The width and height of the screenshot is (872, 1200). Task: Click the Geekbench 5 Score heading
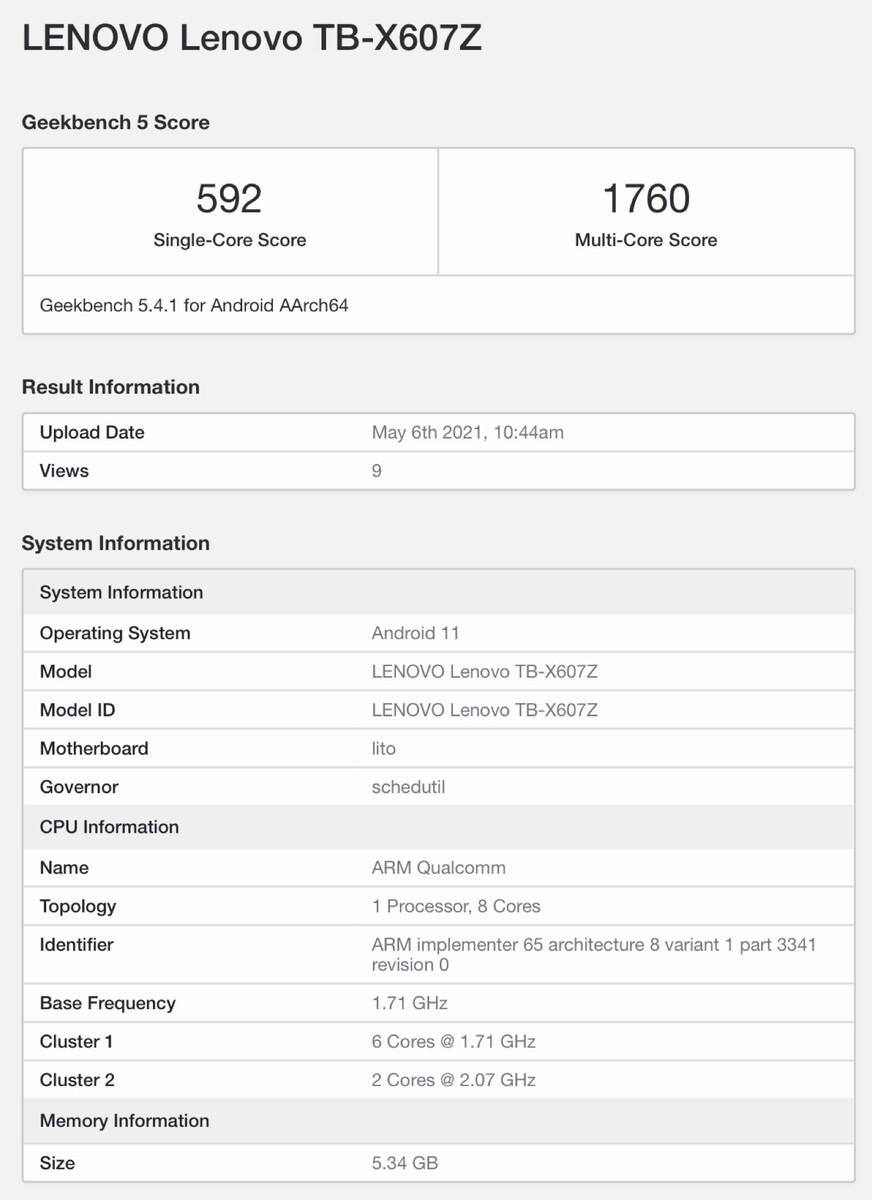[116, 123]
